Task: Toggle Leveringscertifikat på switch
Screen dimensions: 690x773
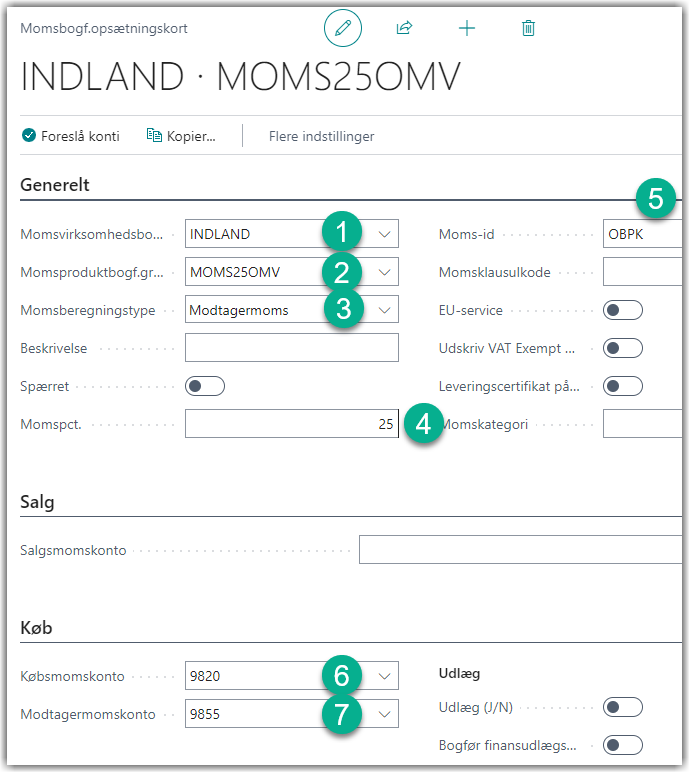Action: click(x=623, y=386)
